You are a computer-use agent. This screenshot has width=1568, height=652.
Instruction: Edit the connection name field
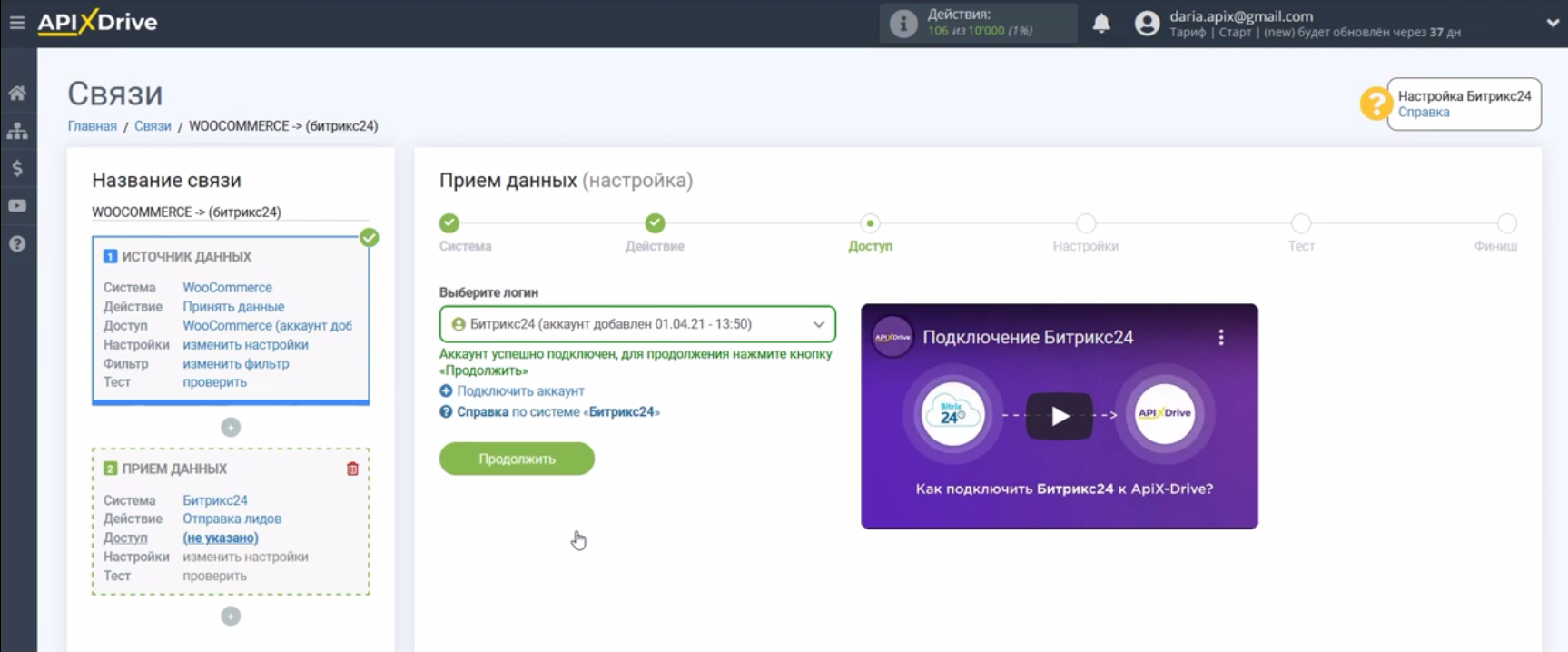click(231, 212)
